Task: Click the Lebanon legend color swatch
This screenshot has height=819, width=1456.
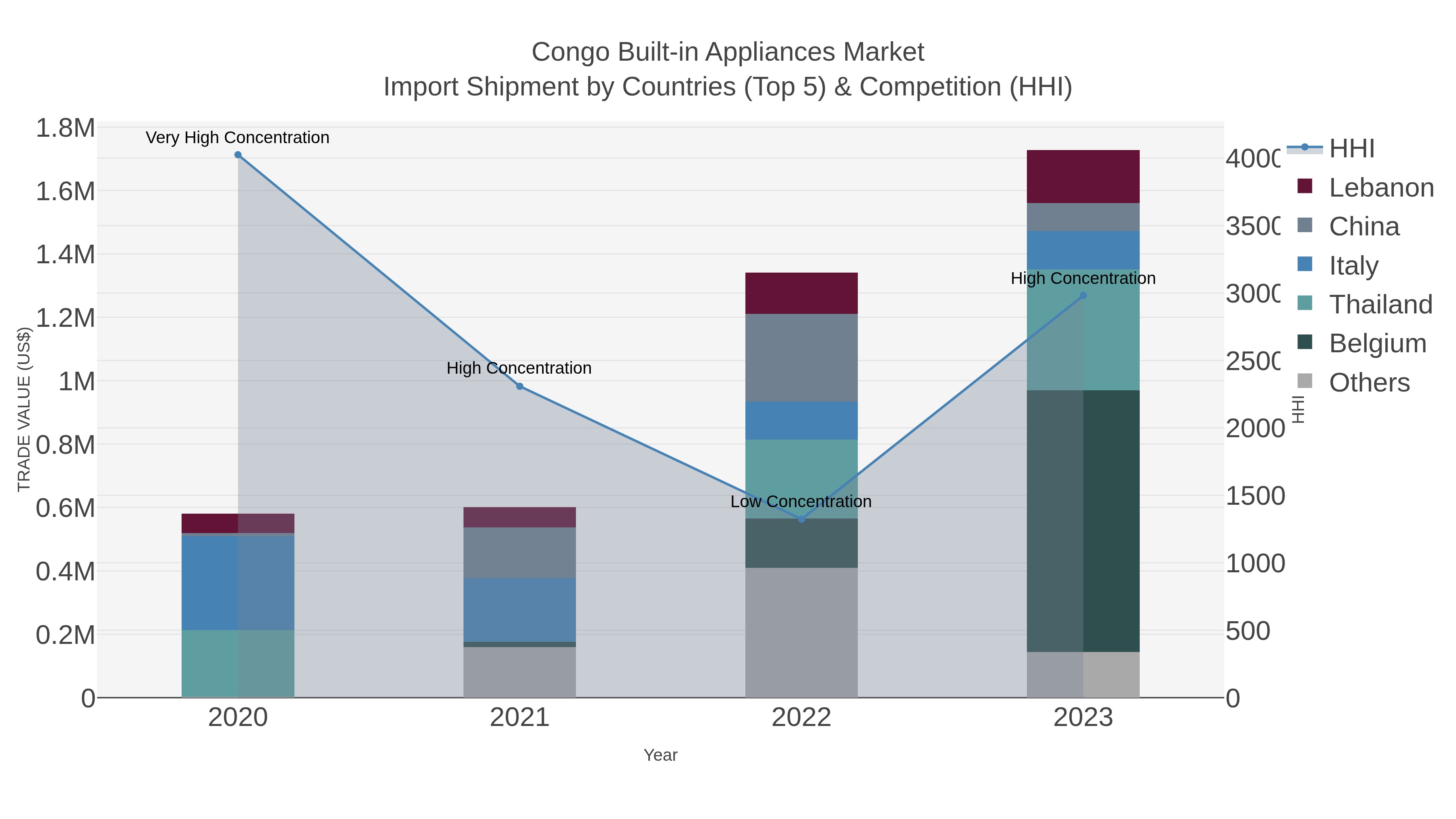Action: click(1305, 186)
